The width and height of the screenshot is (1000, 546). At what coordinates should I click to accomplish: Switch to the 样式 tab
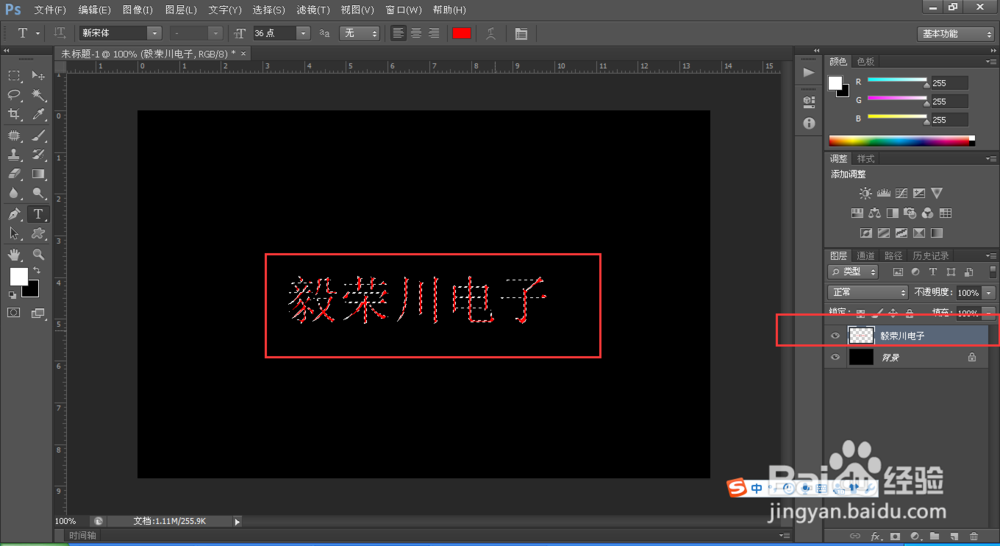point(865,159)
